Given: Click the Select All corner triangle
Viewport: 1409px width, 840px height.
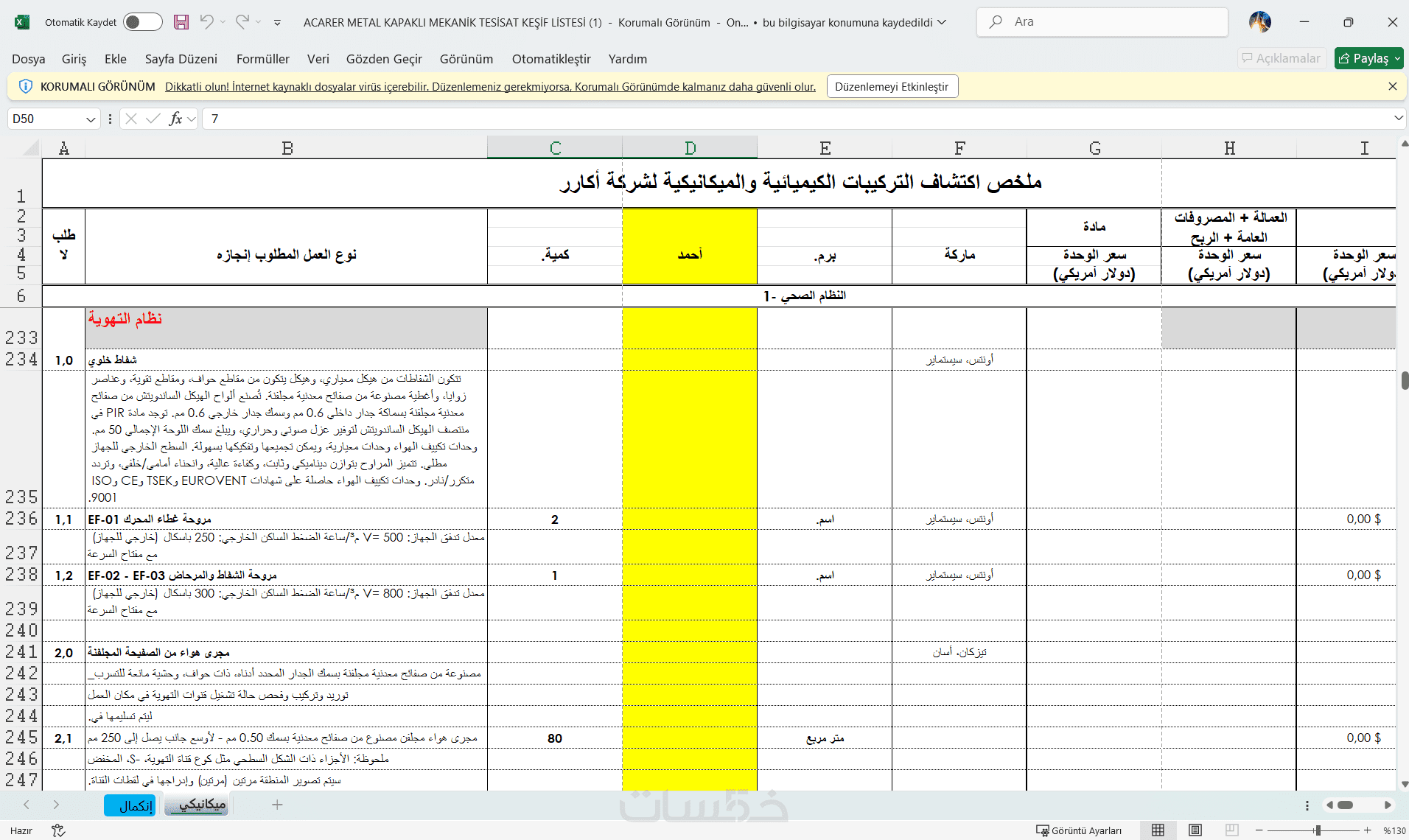Looking at the screenshot, I should (30, 148).
